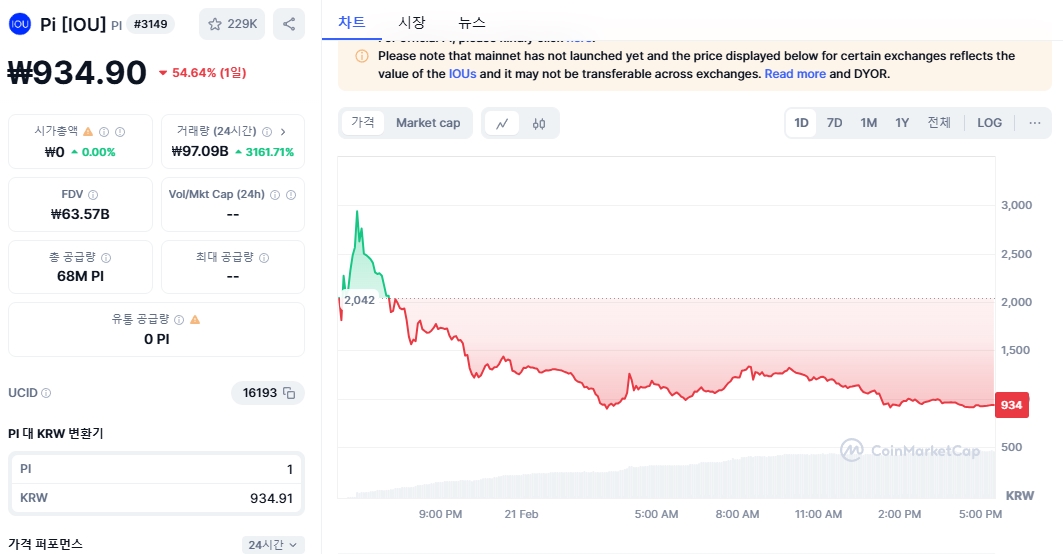Click the 54.64% (1일) change text

203,73
